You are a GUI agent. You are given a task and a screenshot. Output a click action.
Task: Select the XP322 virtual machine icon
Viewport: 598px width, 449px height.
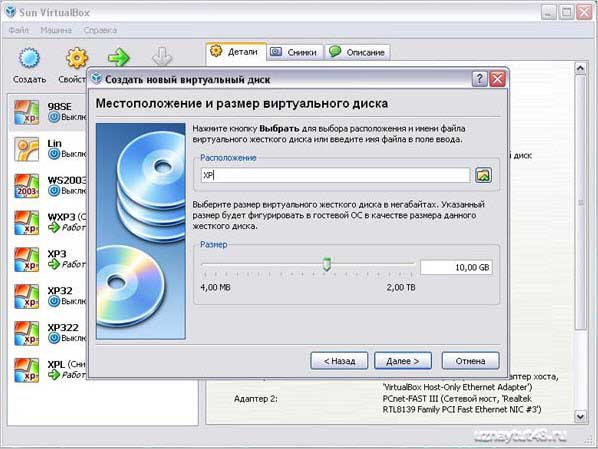point(27,333)
